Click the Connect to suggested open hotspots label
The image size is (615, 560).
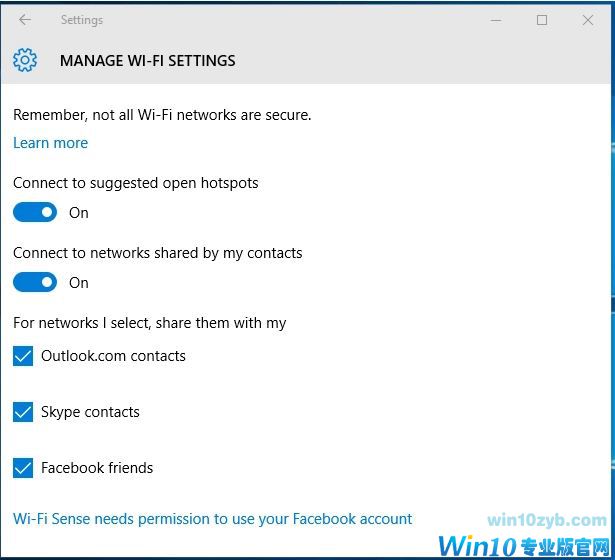pos(135,183)
